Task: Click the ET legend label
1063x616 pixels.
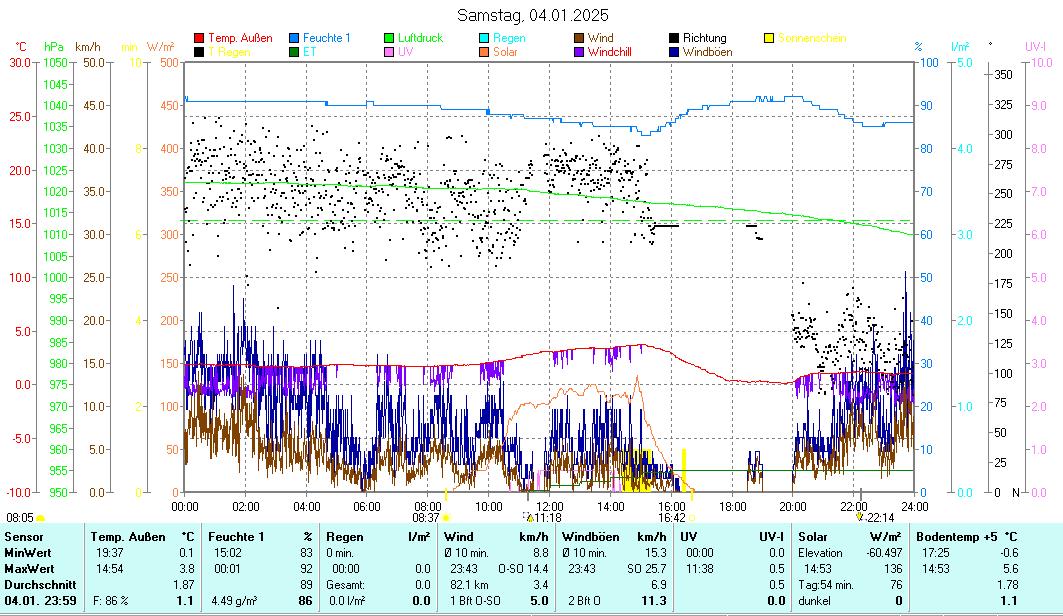Action: pyautogui.click(x=310, y=52)
